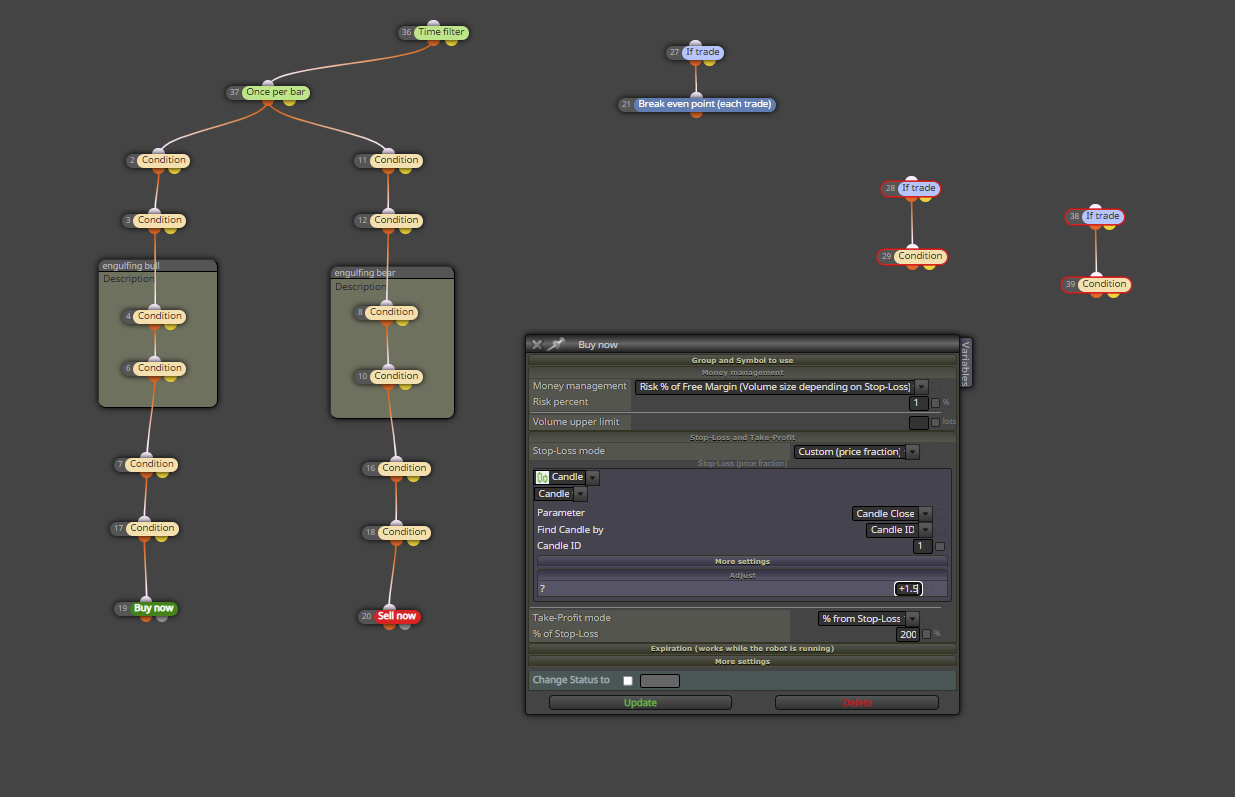Open the Variables side tab

965,362
